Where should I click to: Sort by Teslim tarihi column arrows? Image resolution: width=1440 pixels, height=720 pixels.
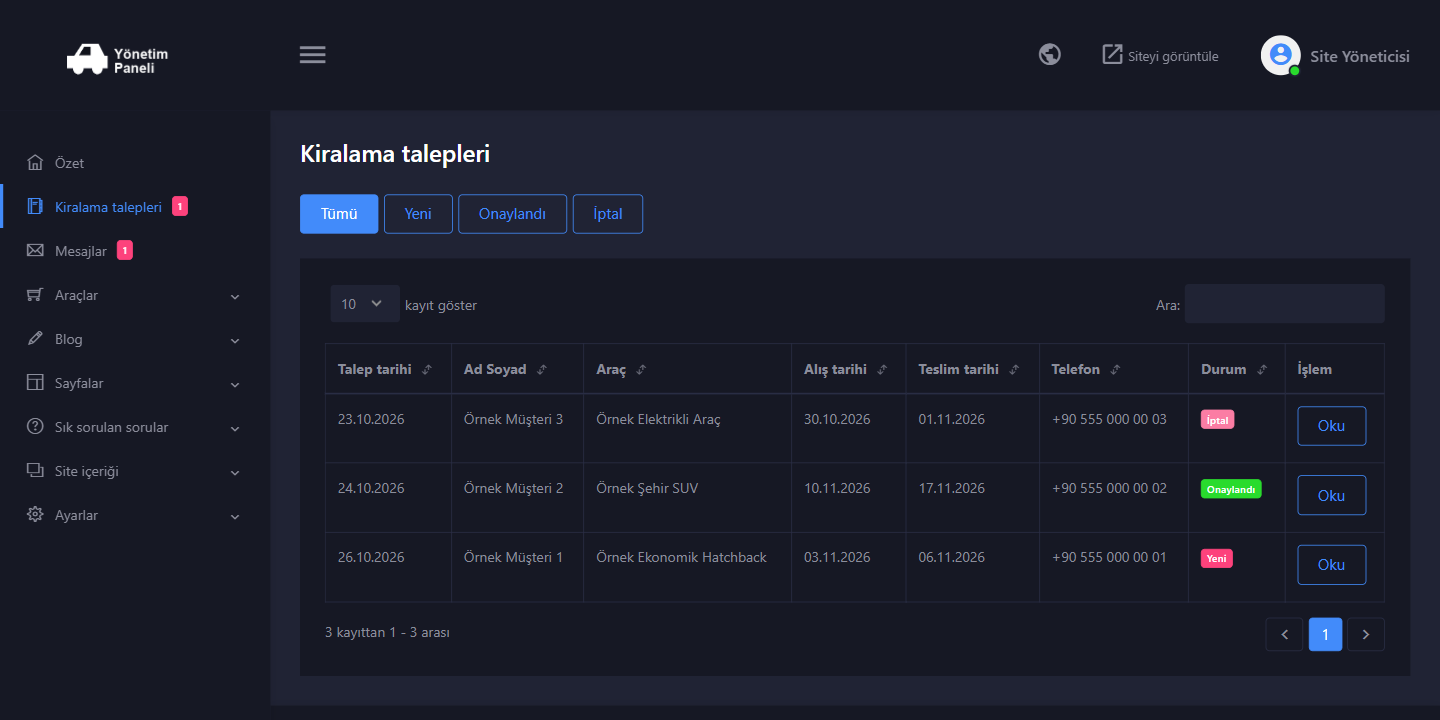pos(1014,370)
